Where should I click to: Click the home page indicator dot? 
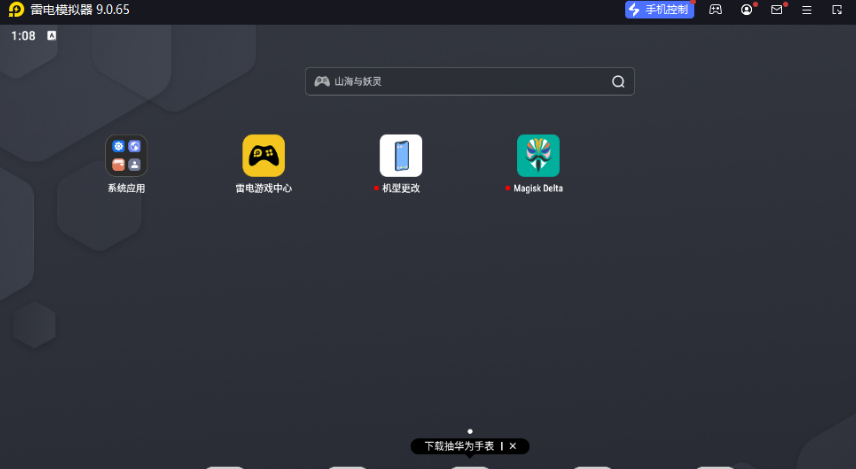tap(470, 431)
